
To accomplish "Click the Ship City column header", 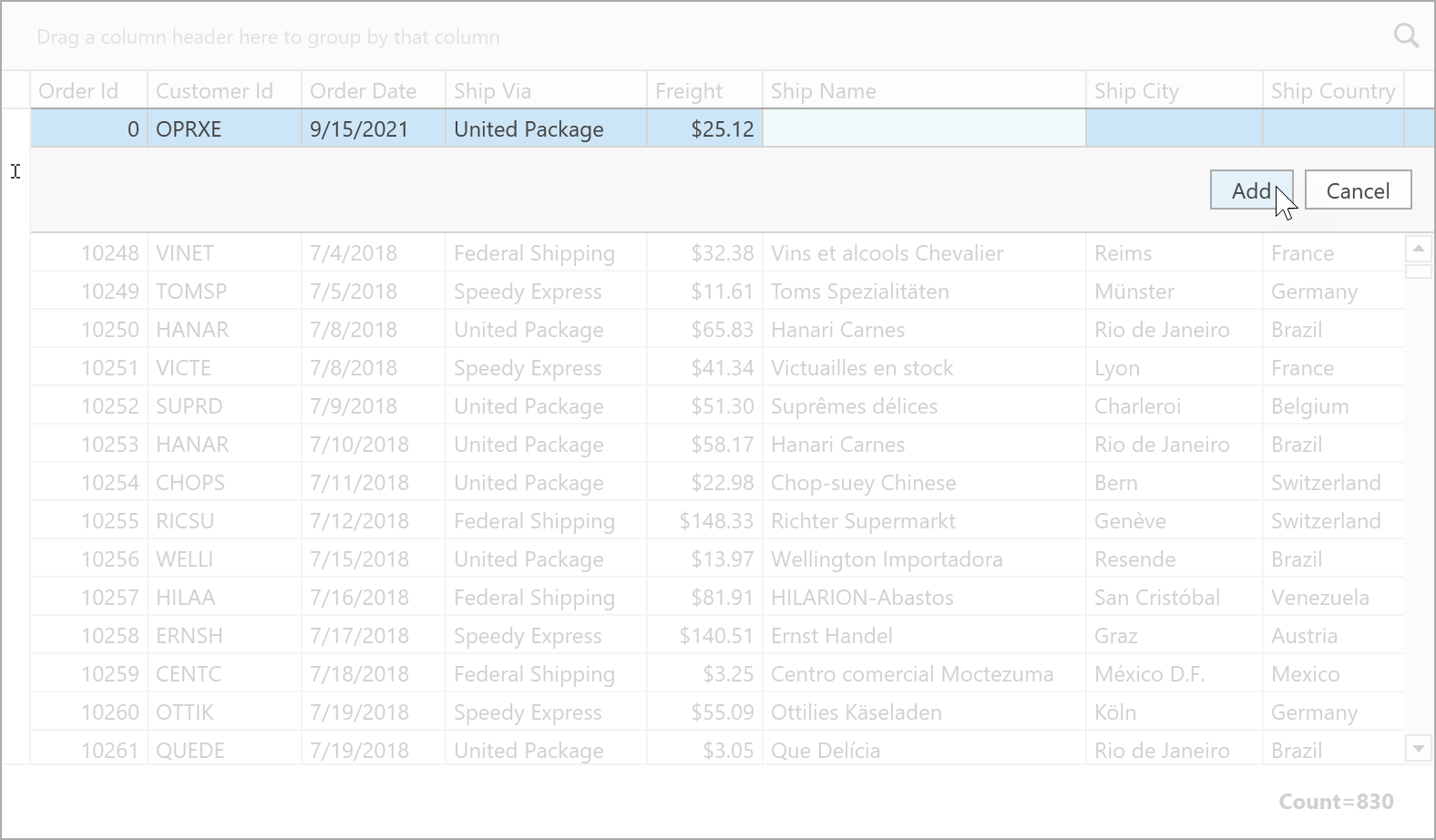I will click(x=1174, y=91).
